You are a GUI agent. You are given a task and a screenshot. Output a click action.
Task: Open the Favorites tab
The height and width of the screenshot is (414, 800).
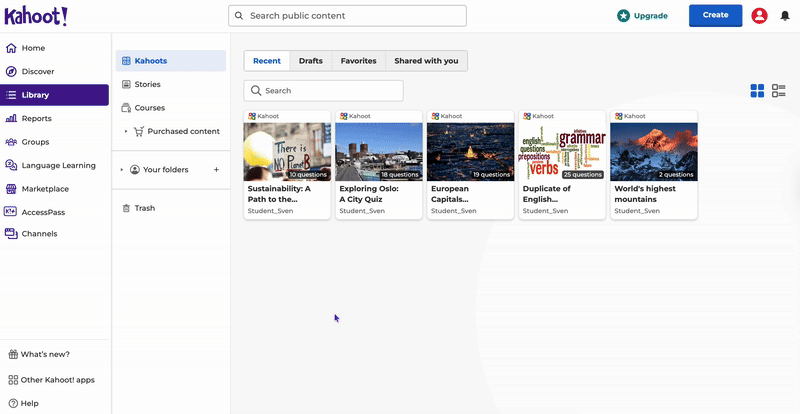coord(358,61)
